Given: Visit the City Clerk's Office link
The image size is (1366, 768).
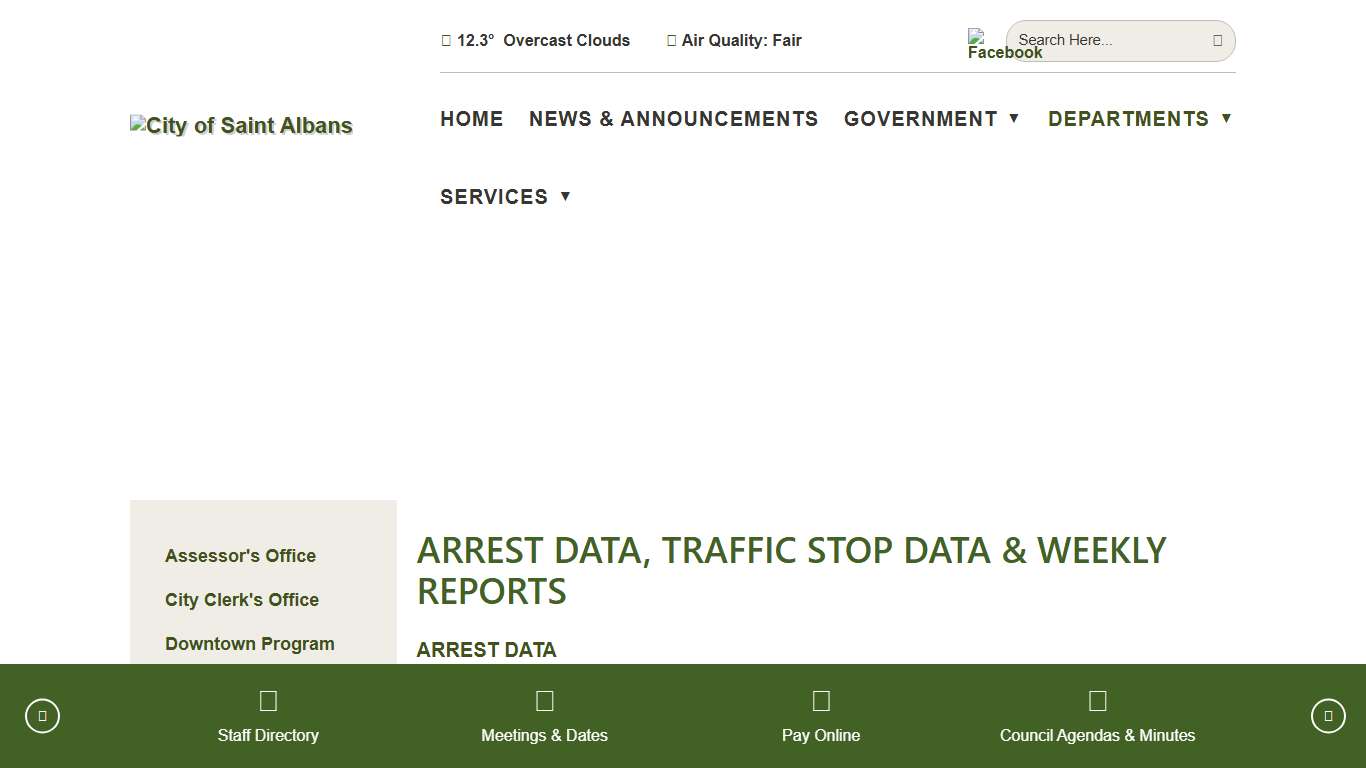Looking at the screenshot, I should tap(241, 599).
